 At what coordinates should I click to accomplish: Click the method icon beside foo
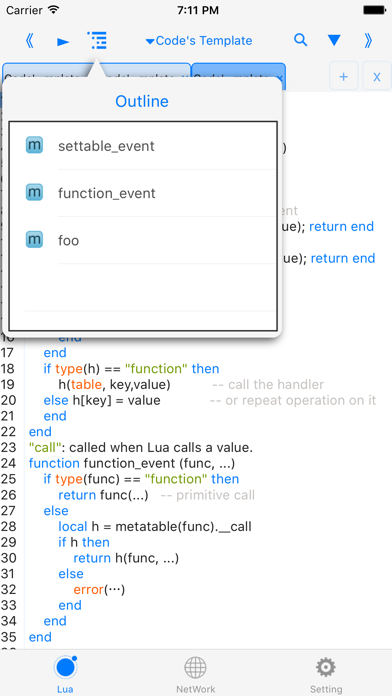click(x=34, y=239)
